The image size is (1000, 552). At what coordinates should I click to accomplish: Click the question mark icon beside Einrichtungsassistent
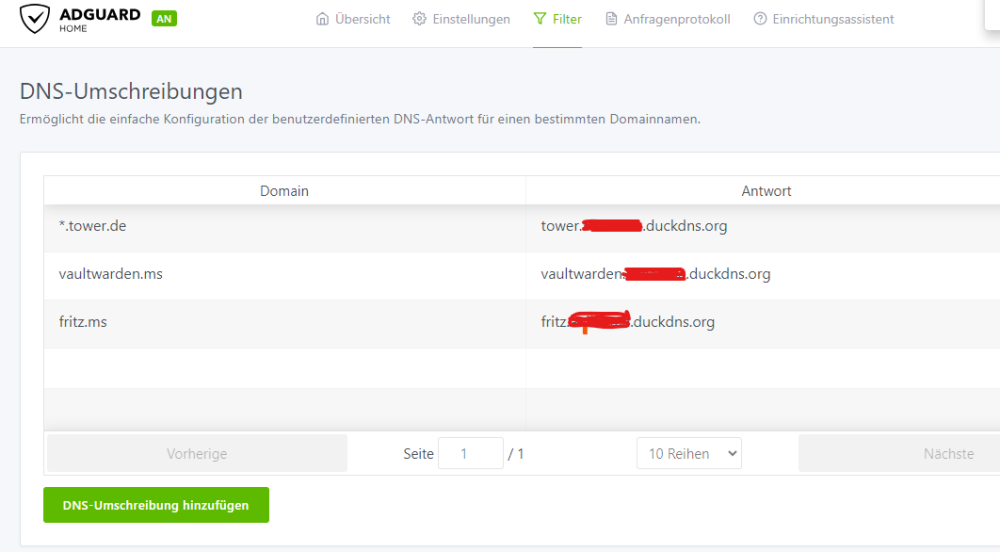coord(760,19)
